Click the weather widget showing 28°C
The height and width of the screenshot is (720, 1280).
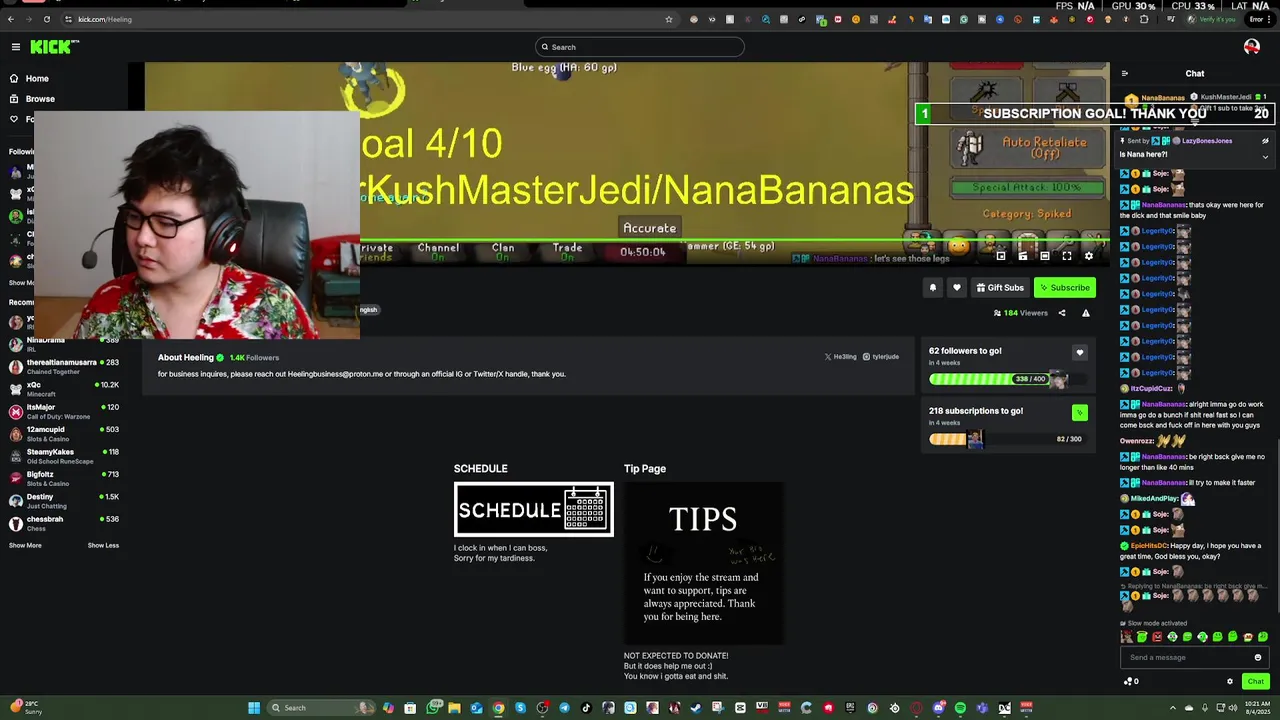coord(27,708)
